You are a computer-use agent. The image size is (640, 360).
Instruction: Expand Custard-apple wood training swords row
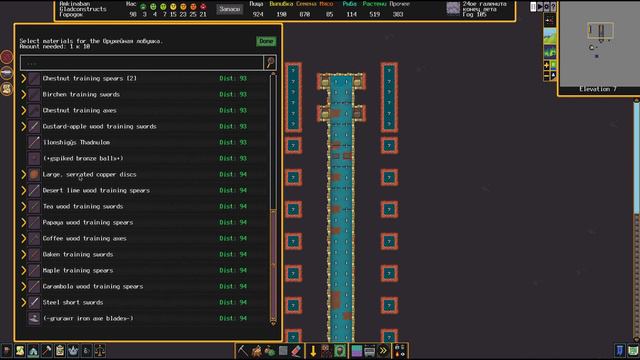point(24,127)
